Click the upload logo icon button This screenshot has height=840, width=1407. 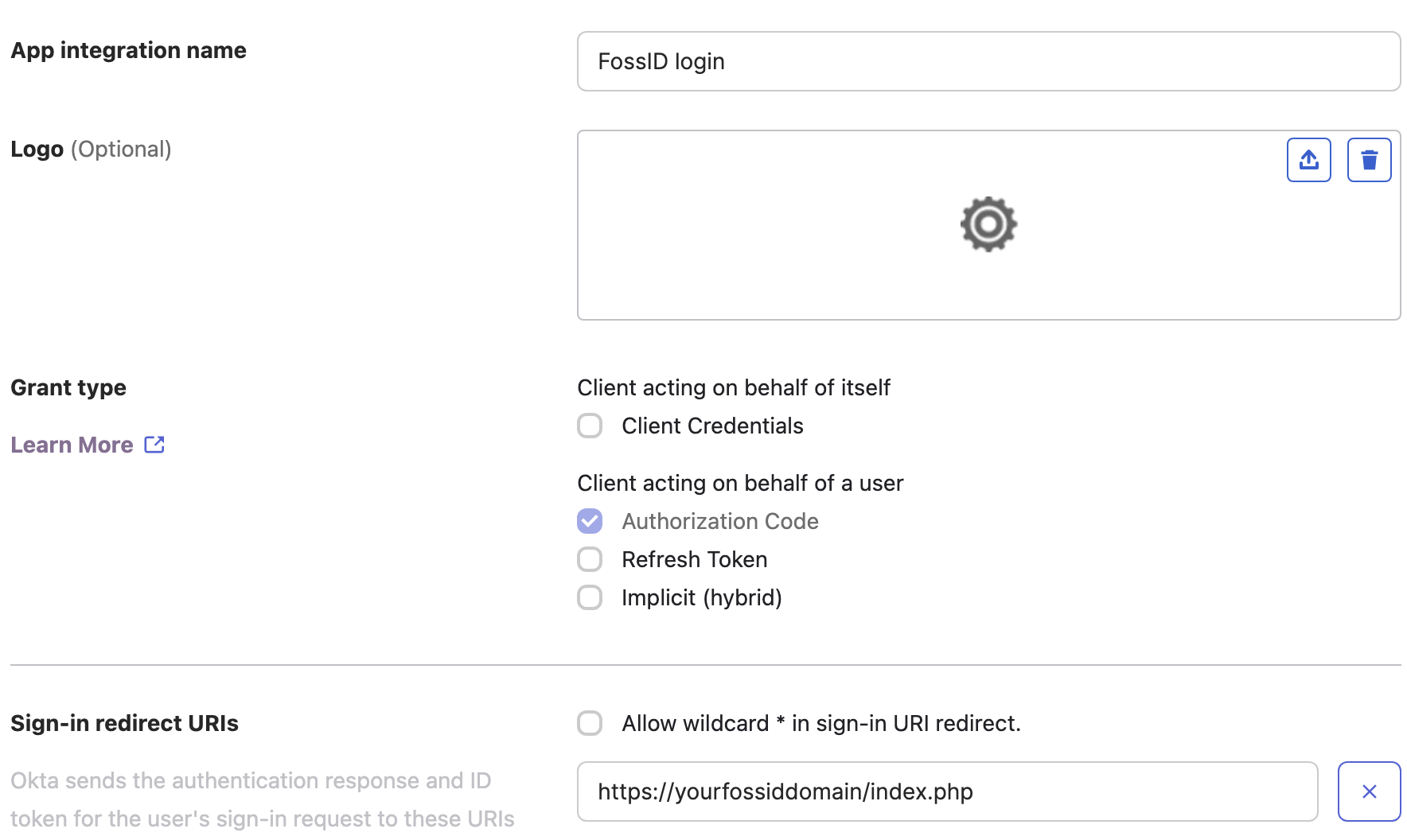point(1308,160)
